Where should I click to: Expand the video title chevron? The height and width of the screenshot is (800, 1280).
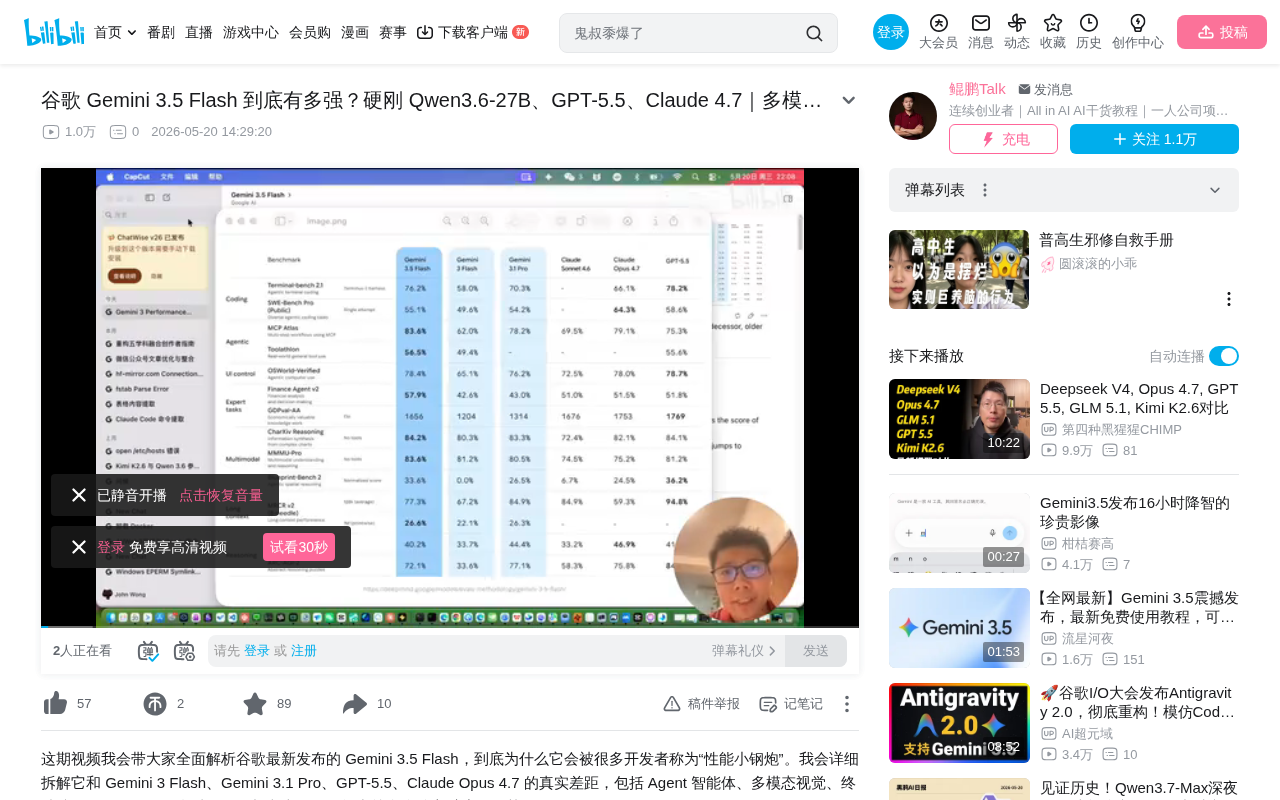848,100
